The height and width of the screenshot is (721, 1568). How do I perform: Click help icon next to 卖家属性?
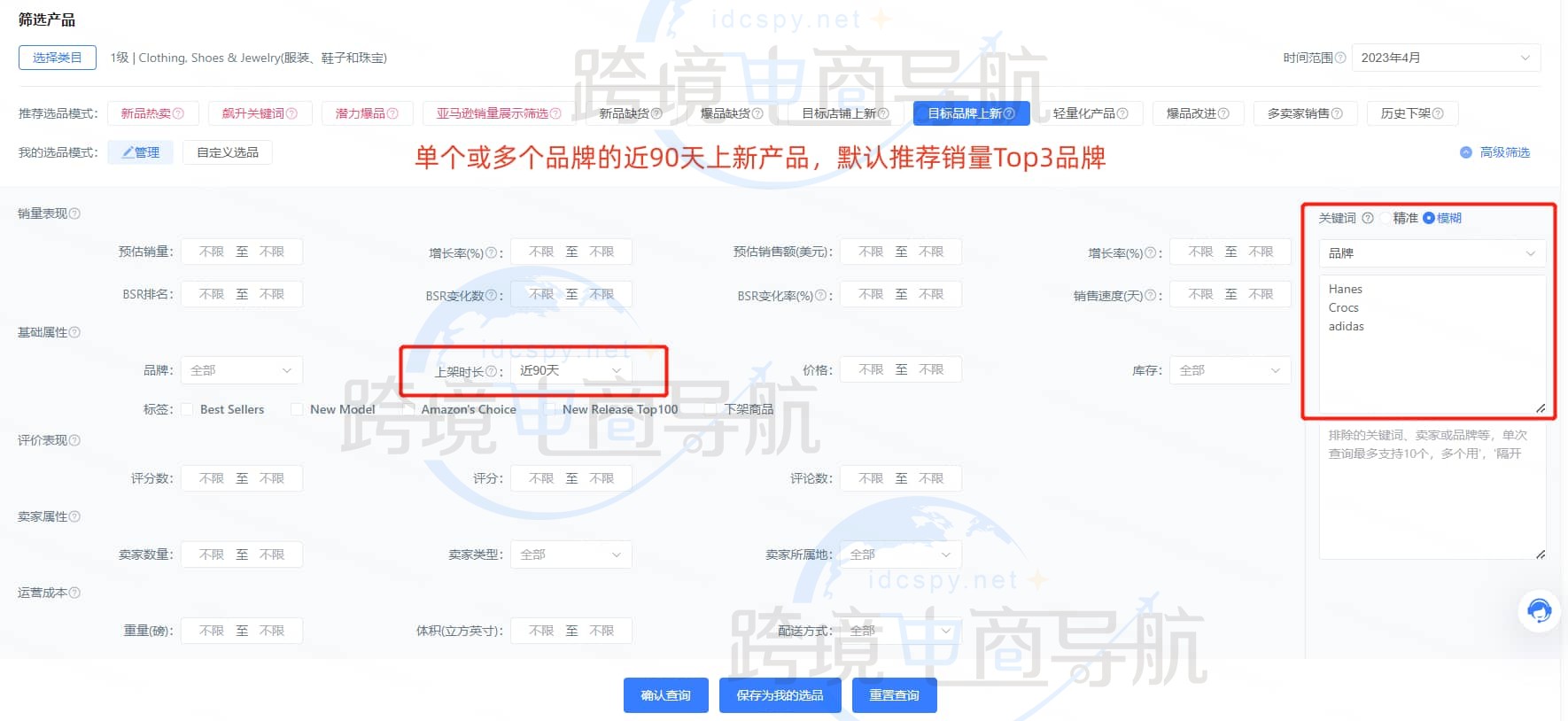(74, 516)
